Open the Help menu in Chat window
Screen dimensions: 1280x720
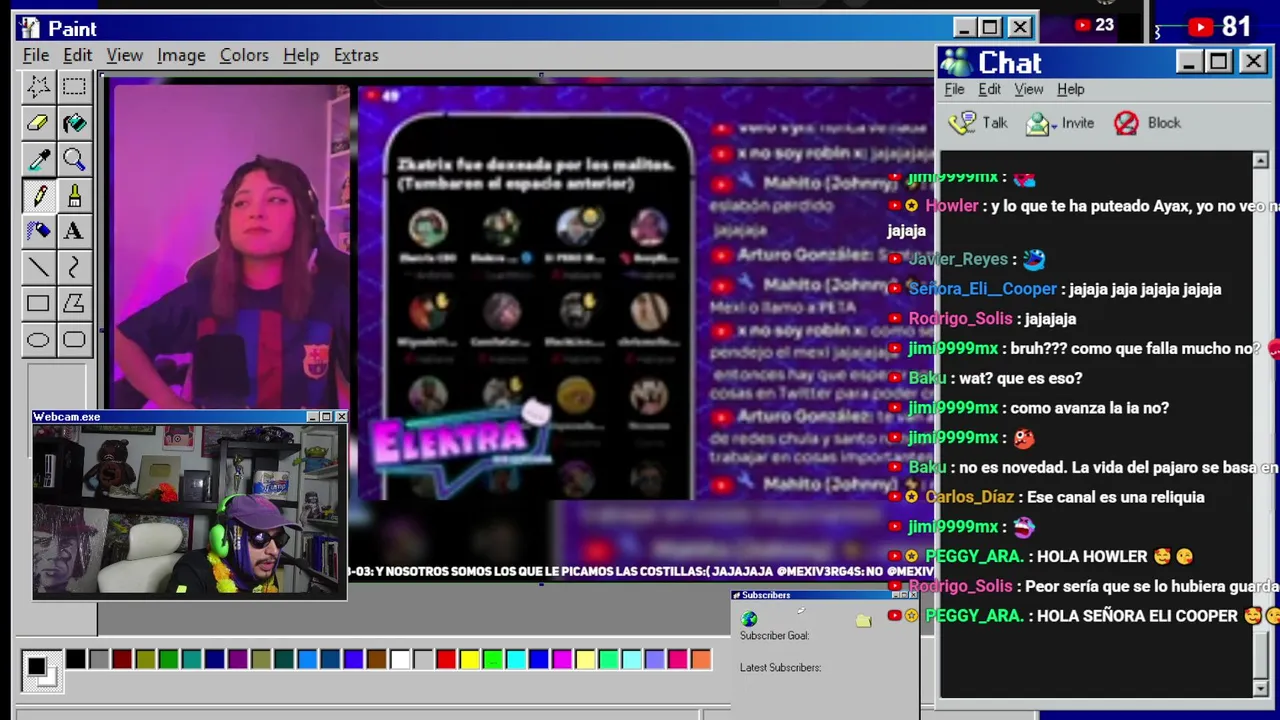click(x=1071, y=89)
